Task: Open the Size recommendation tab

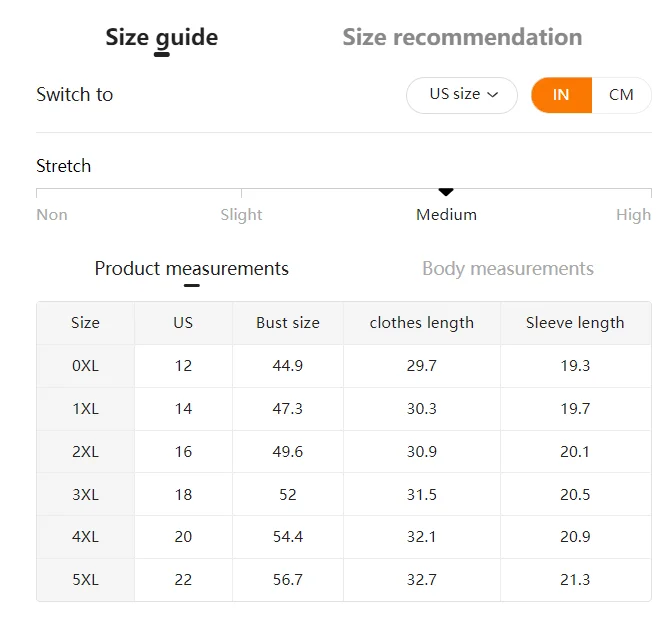Action: pos(461,38)
